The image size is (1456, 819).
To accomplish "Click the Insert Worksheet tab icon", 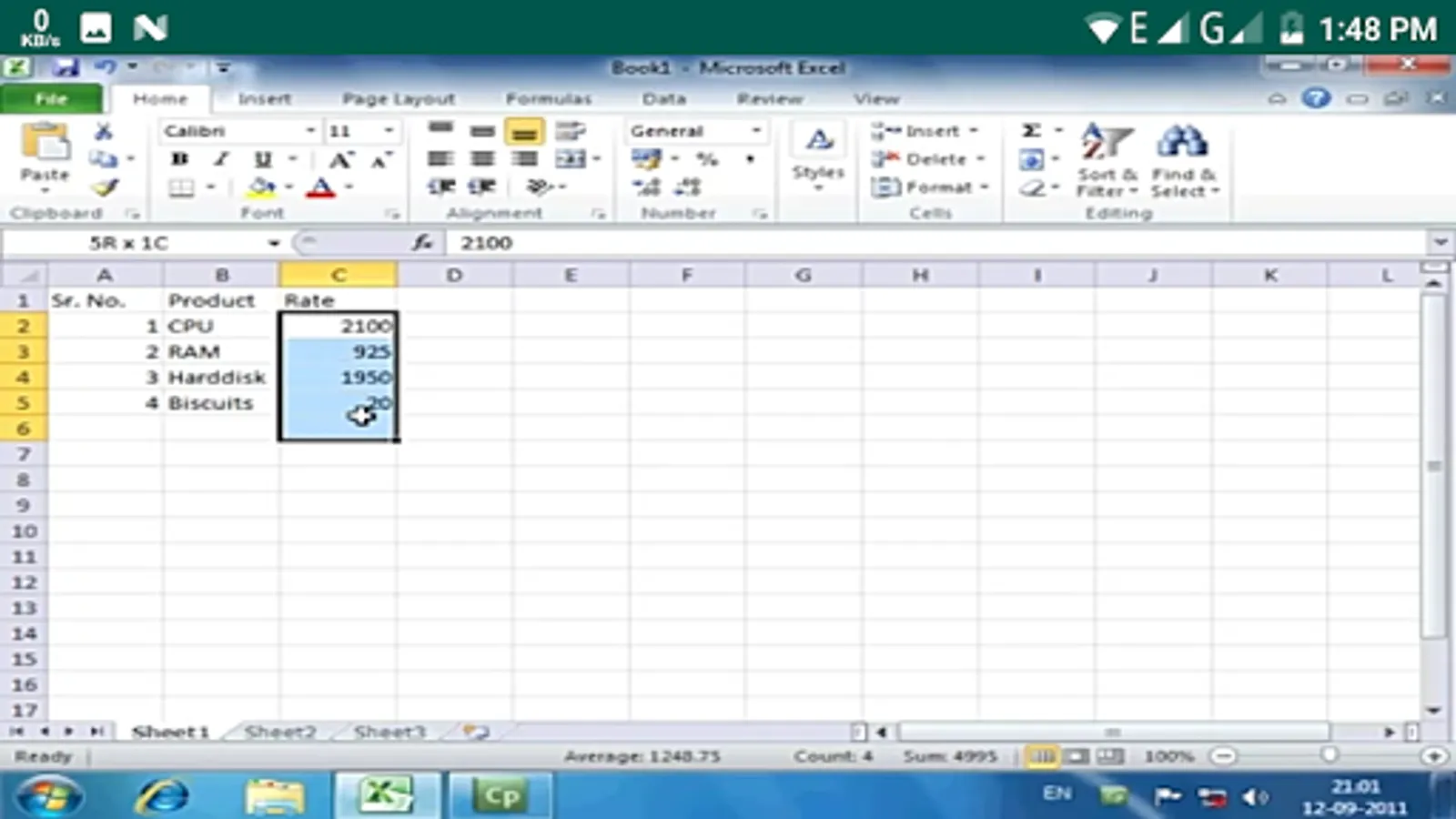I will pyautogui.click(x=476, y=732).
